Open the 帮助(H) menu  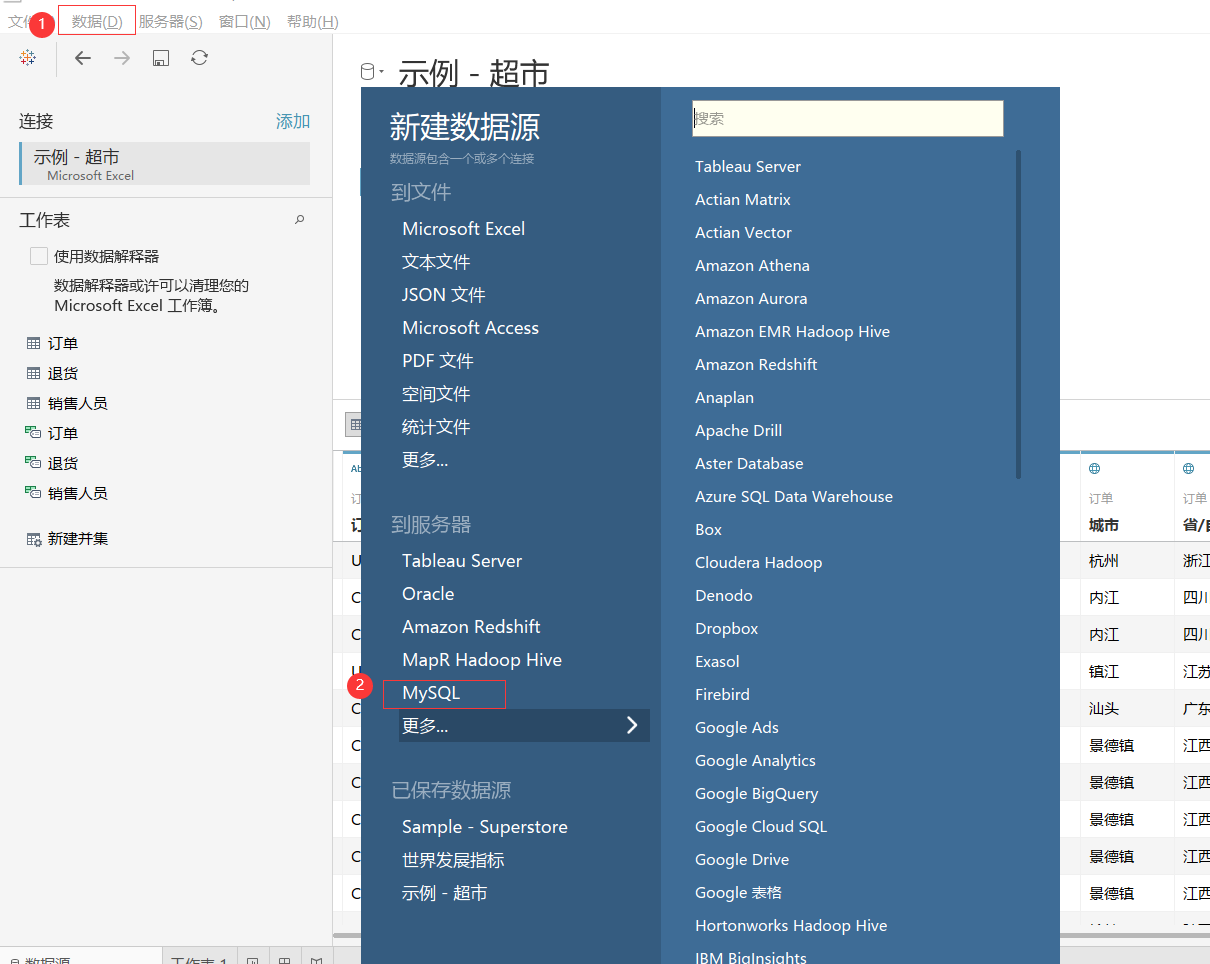point(312,21)
